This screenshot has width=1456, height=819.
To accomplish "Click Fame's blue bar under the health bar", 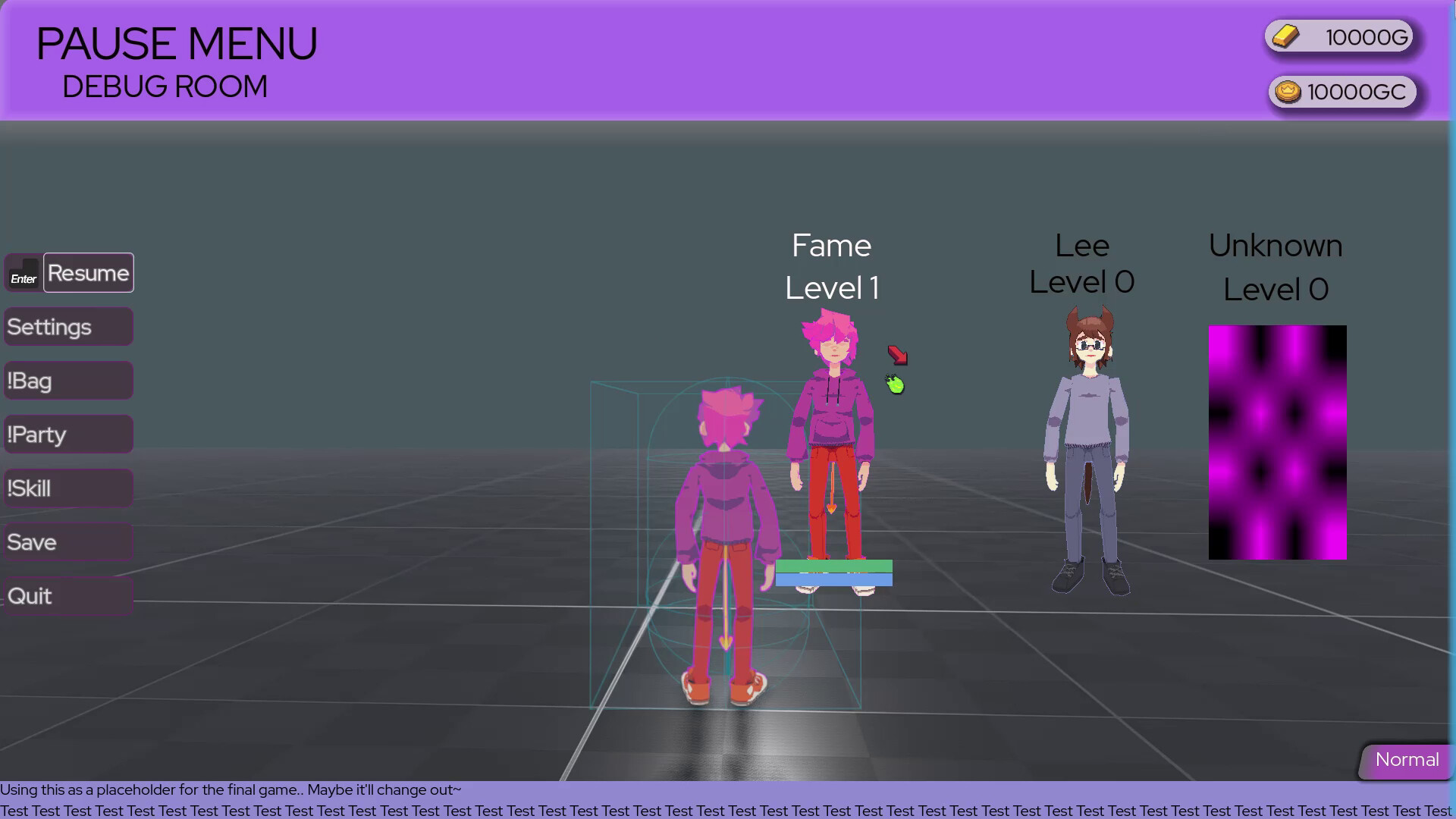I will 834,579.
